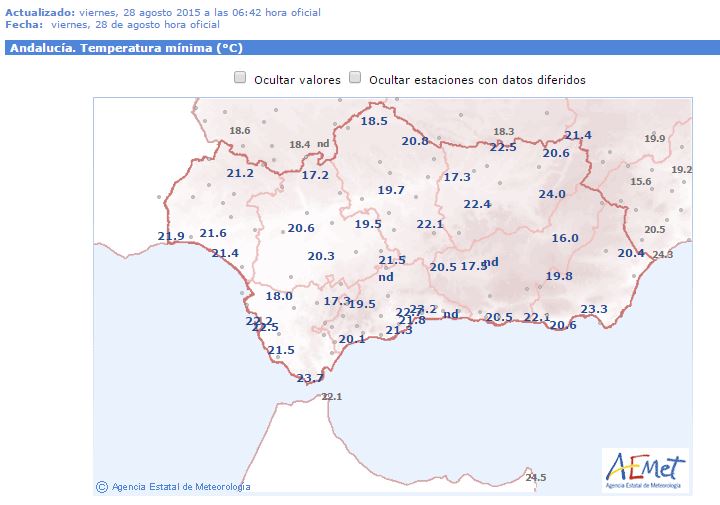Check the 'Ocultar valores' checkbox
Viewport: 720px width, 505px height.
240,78
